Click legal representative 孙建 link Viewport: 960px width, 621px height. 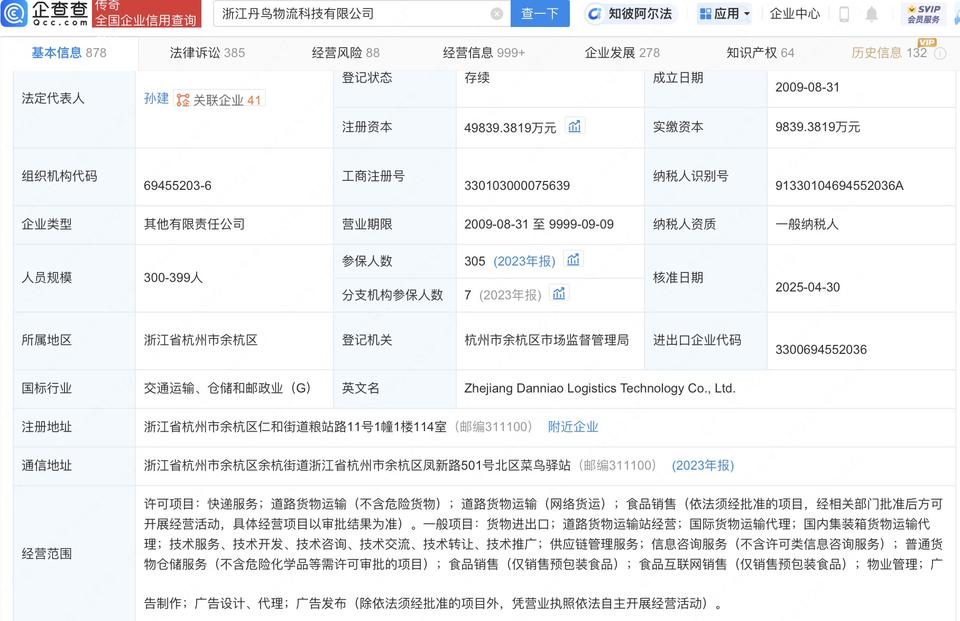[156, 99]
